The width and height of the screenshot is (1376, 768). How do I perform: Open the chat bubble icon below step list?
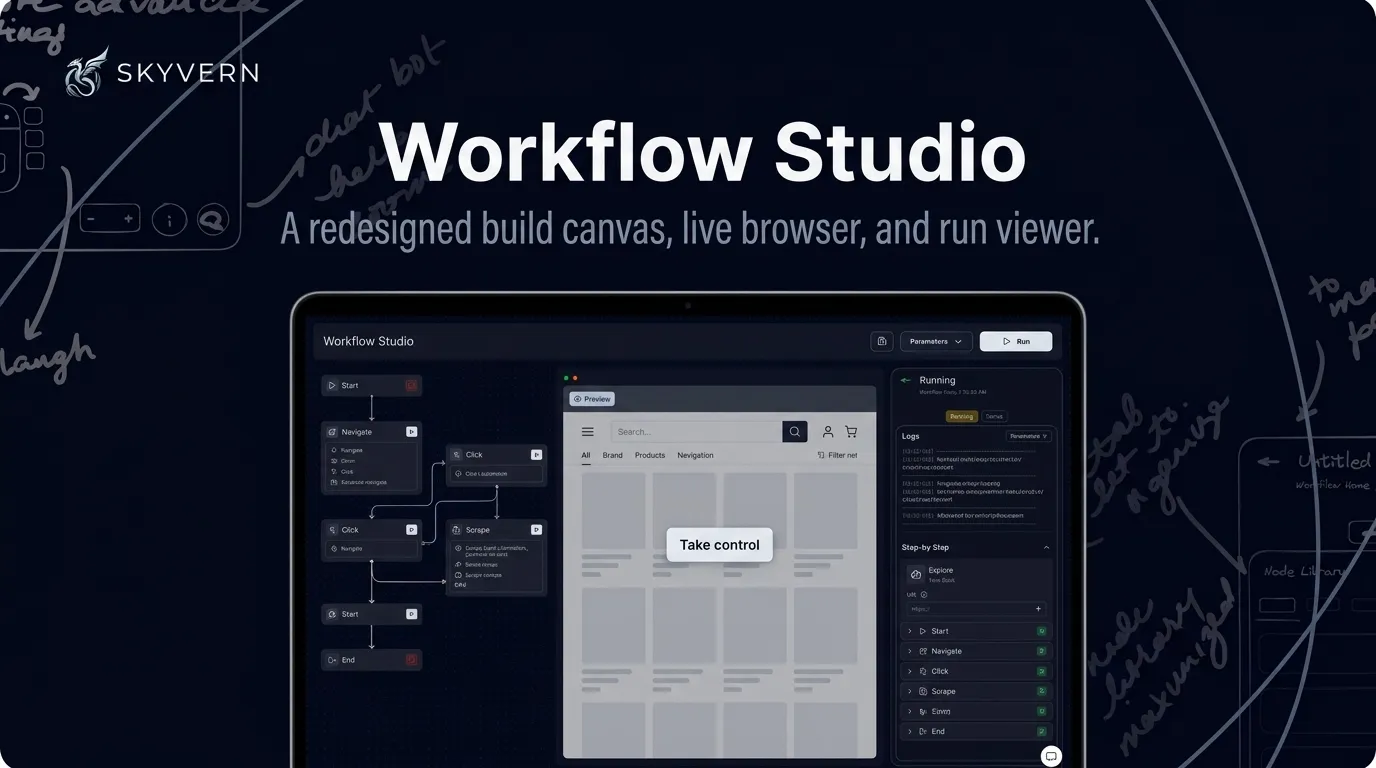(x=1051, y=756)
